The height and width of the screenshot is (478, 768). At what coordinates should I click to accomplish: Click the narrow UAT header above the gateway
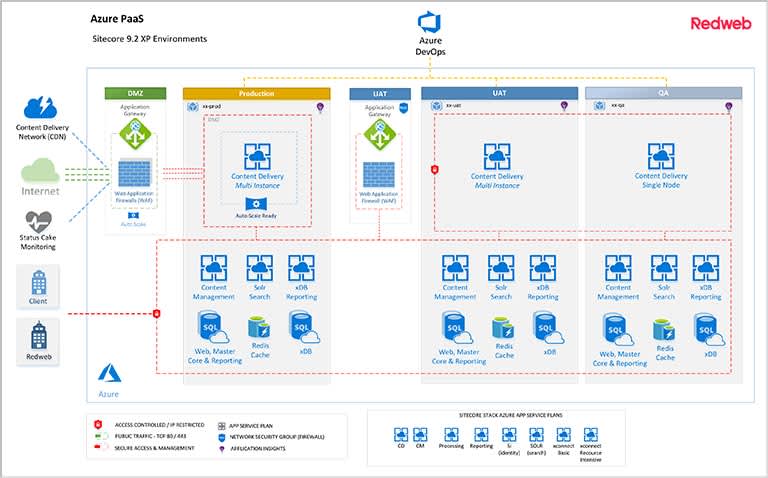pyautogui.click(x=380, y=94)
